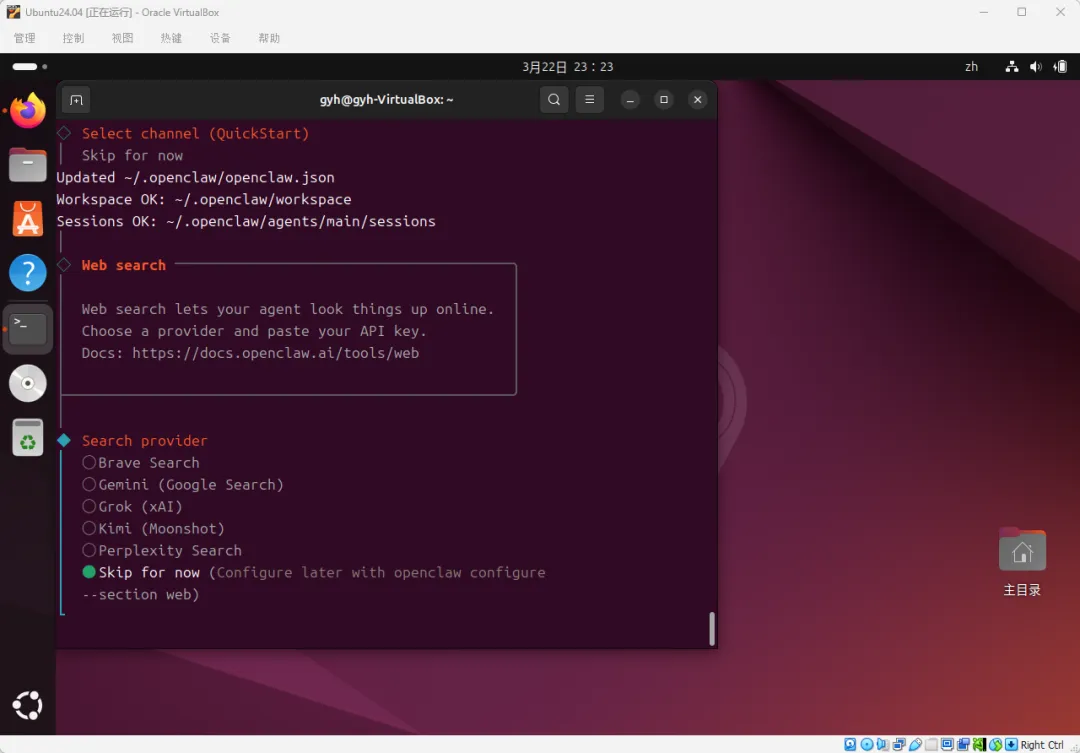Click VirtualBox display status icon
Image resolution: width=1080 pixels, height=753 pixels.
[x=947, y=745]
